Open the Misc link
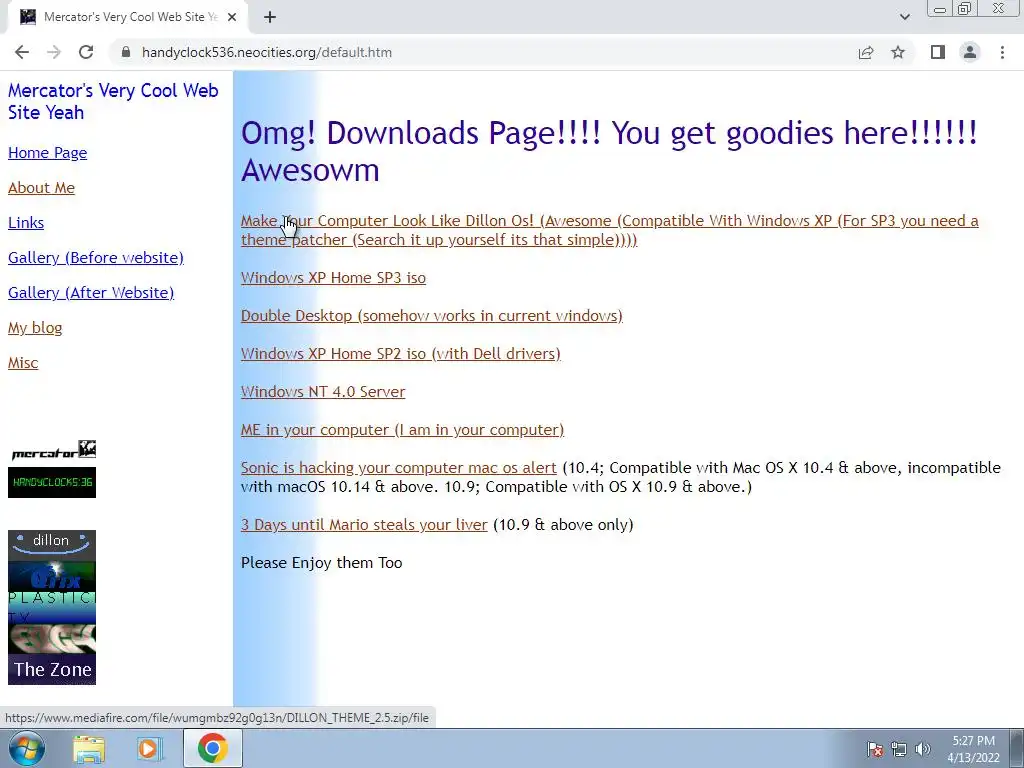This screenshot has width=1024, height=768. (23, 363)
